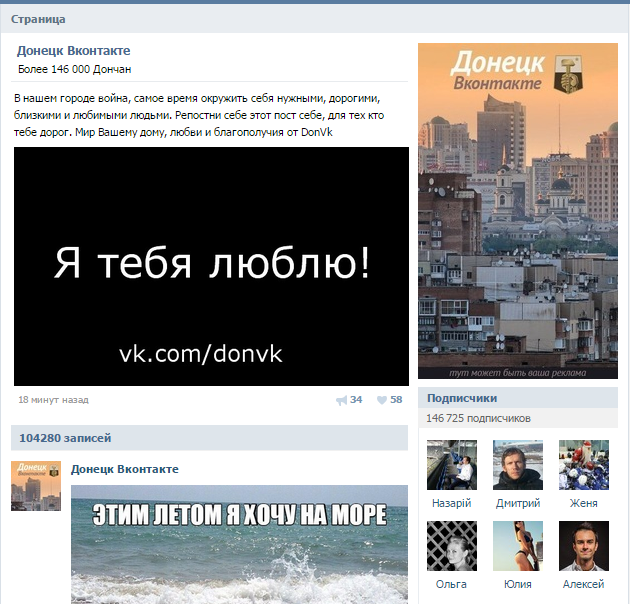Open subscriber Ольга's avatar
The image size is (630, 604).
coord(452,546)
